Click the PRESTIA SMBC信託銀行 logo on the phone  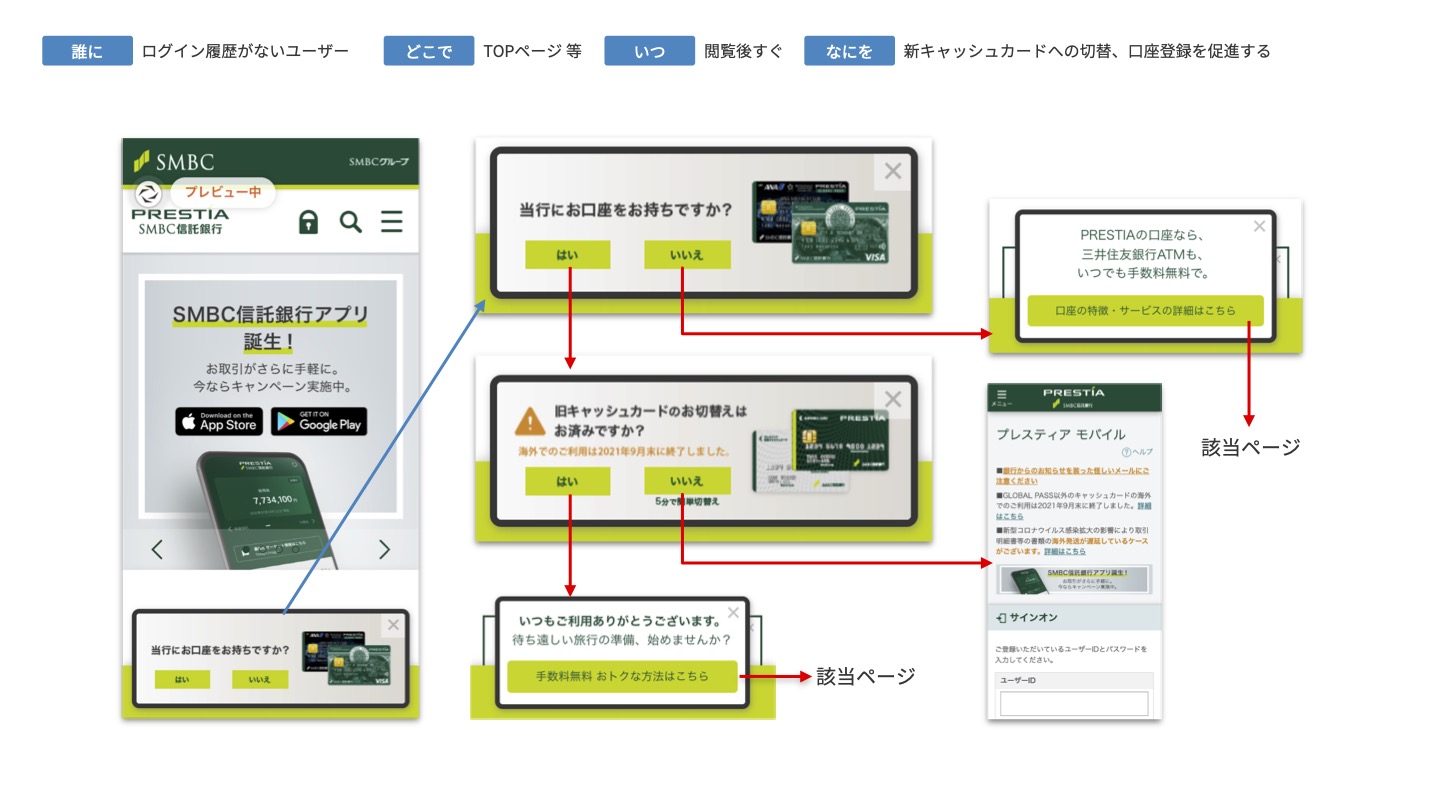tap(180, 221)
